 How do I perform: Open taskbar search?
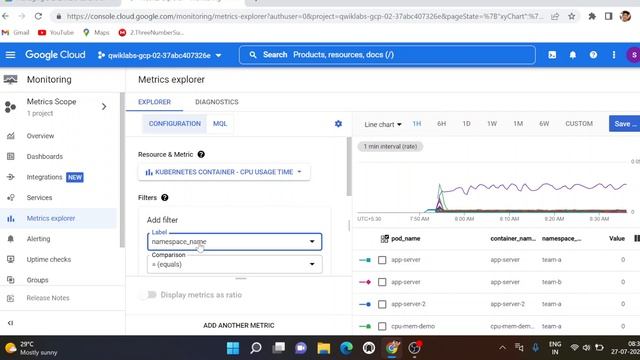click(256, 348)
